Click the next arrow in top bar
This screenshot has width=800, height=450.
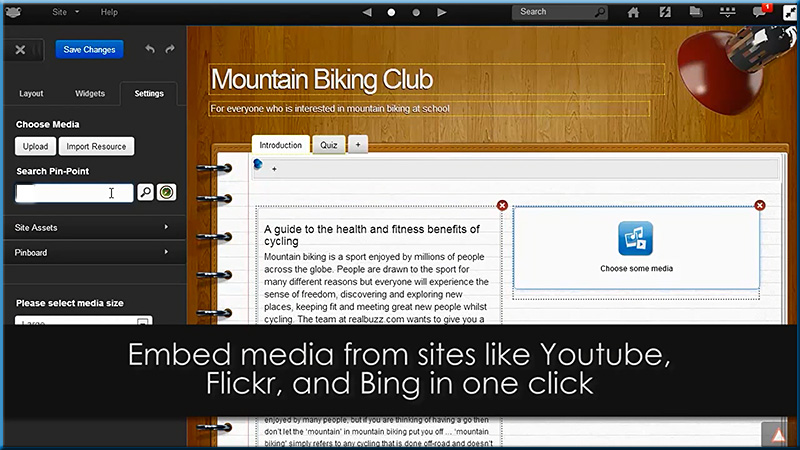(x=442, y=12)
